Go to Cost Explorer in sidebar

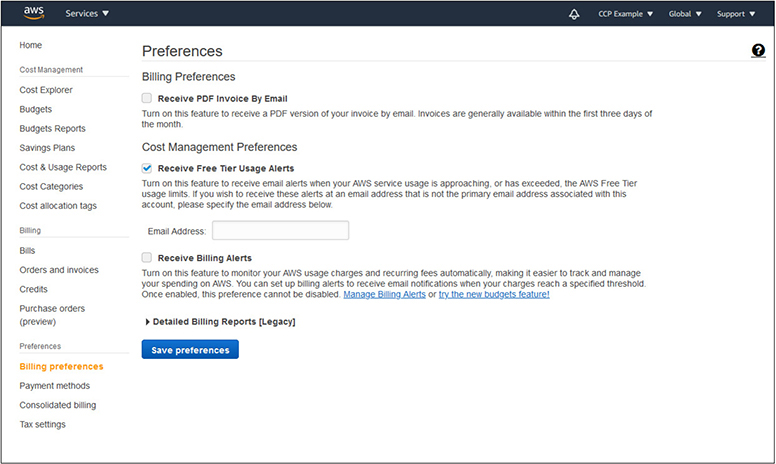(46, 90)
